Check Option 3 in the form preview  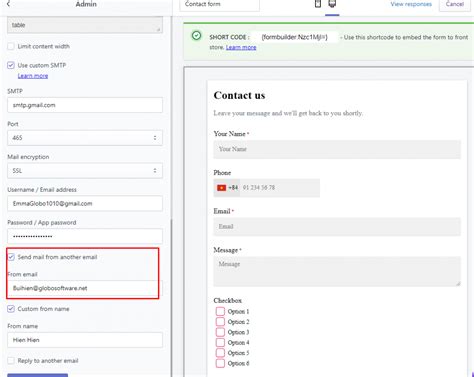point(220,332)
